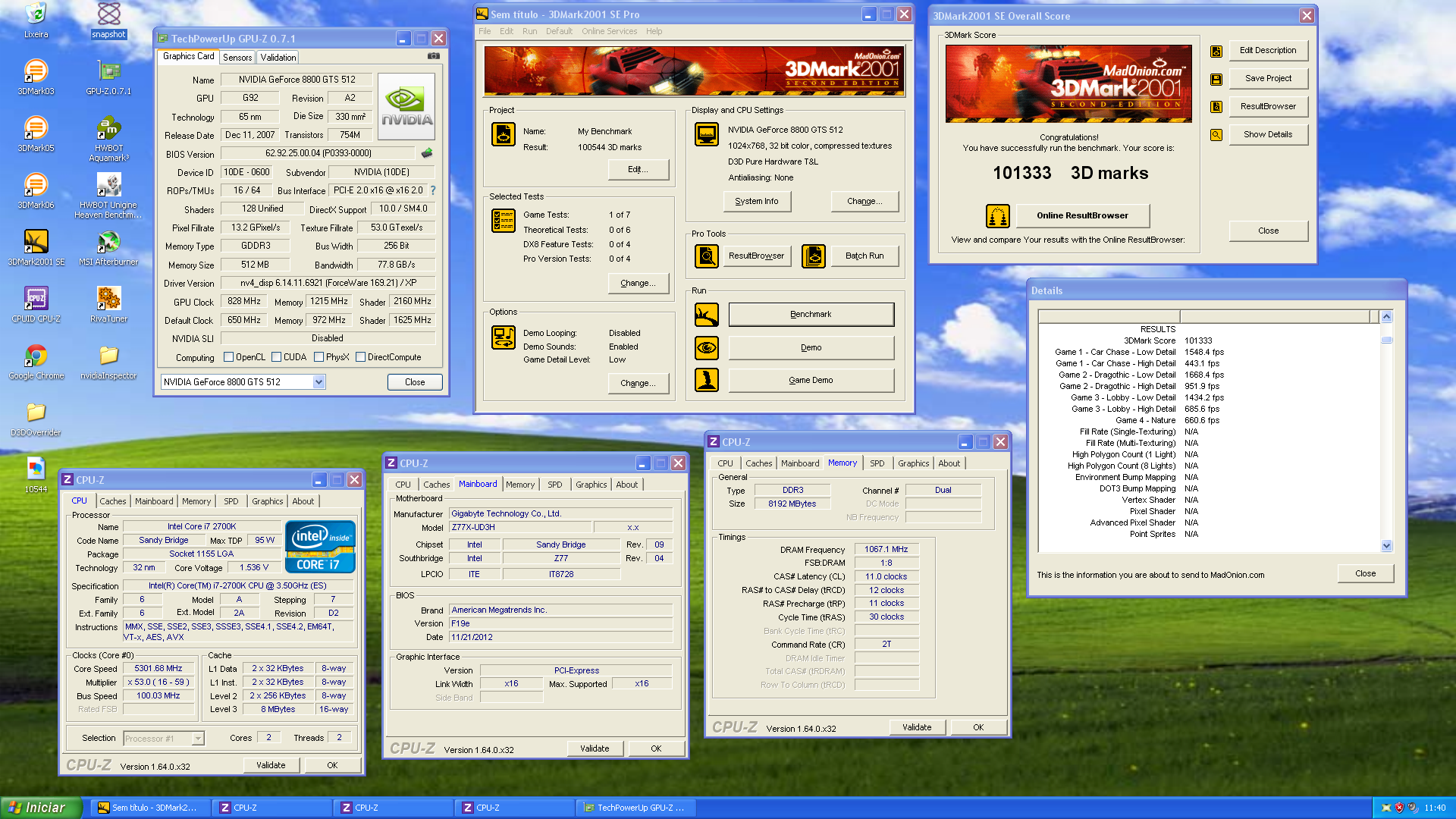Open the Lixeira recycle bin icon

click(x=36, y=20)
